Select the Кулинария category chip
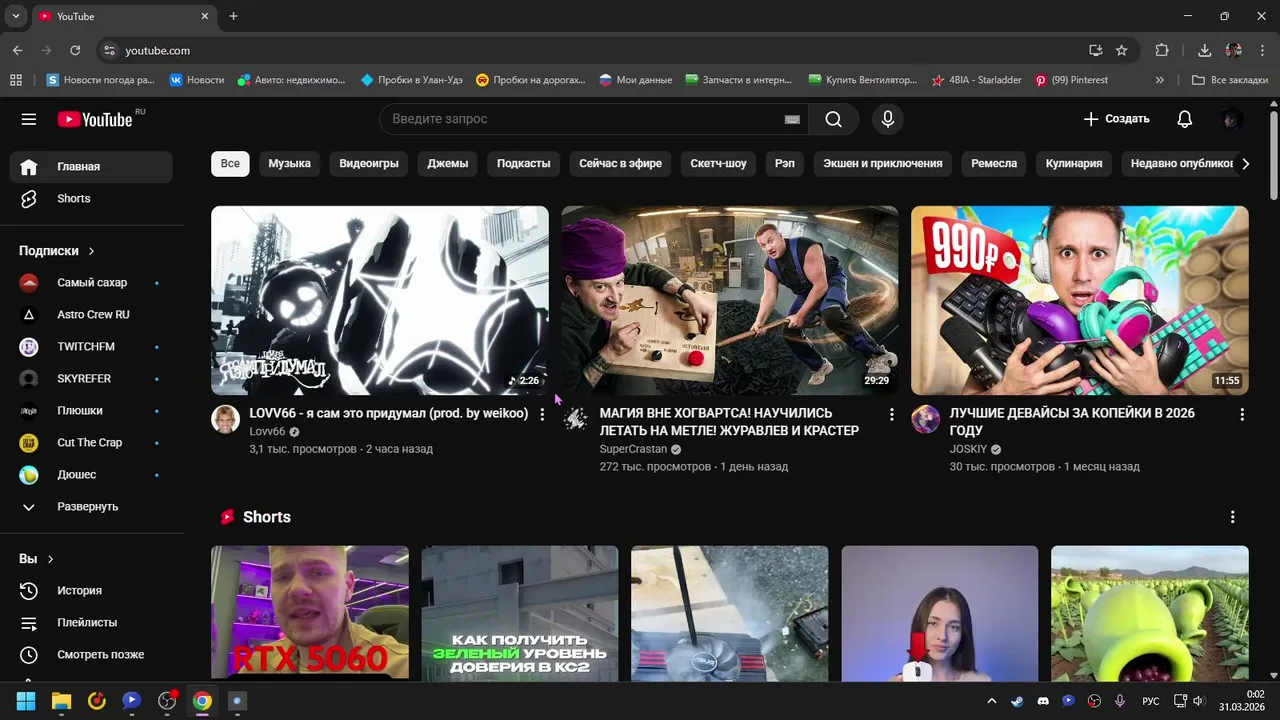This screenshot has height=720, width=1280. click(1074, 164)
